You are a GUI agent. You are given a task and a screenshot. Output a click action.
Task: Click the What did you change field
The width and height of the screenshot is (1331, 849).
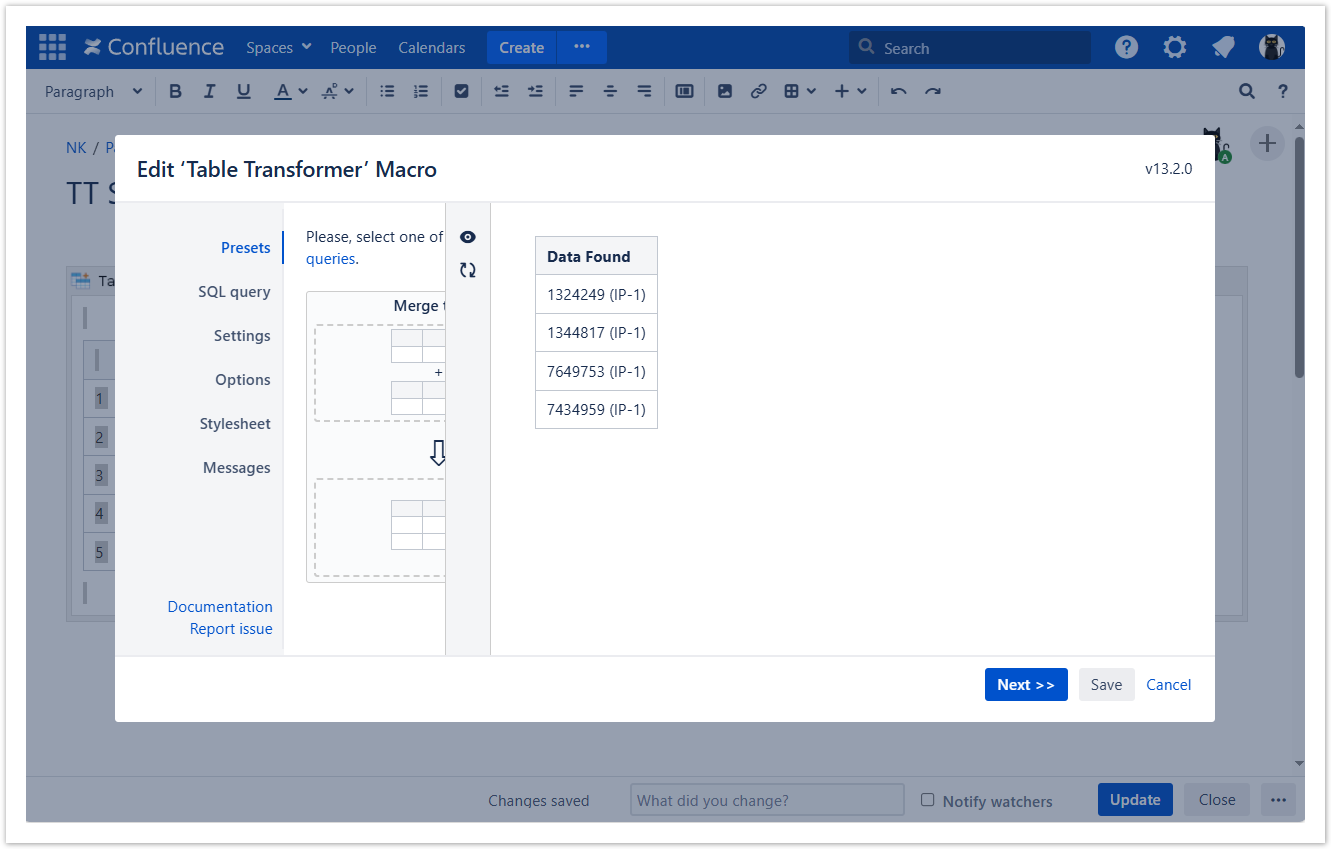(767, 800)
